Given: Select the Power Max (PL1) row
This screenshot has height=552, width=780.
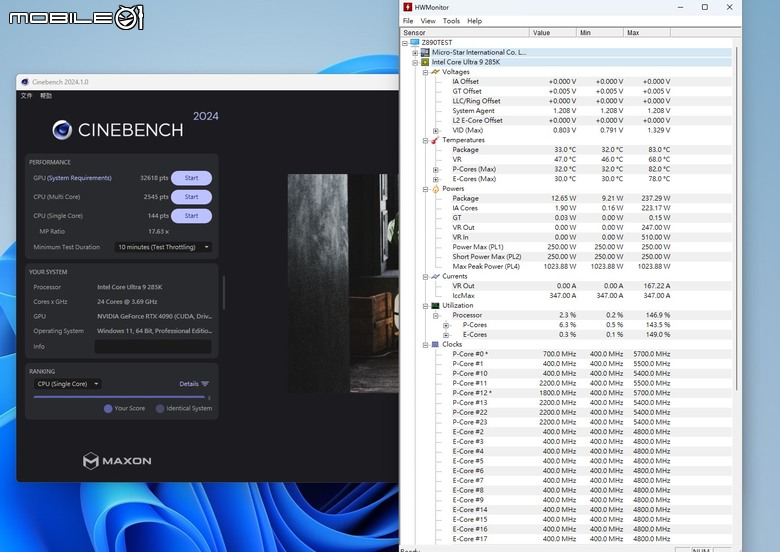Looking at the screenshot, I should point(566,247).
